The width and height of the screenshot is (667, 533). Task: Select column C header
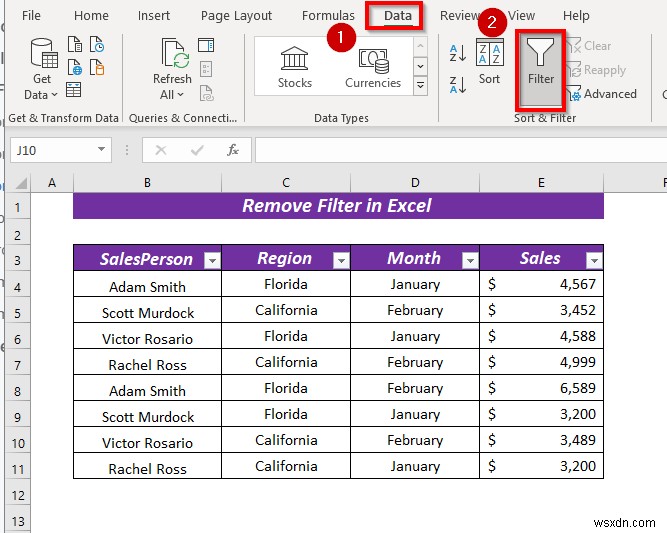click(286, 183)
